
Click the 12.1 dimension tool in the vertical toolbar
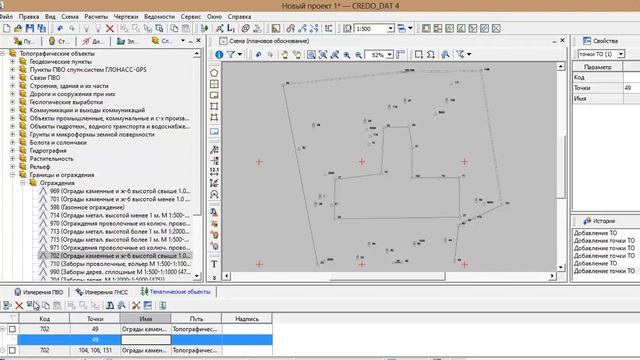214,171
